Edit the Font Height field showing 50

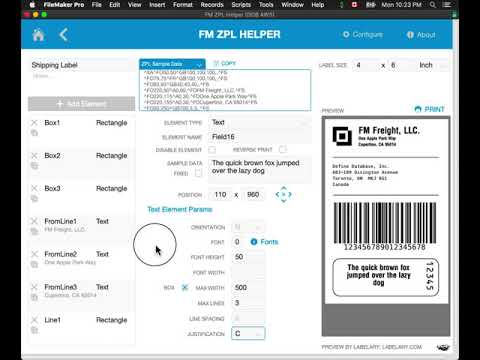(x=248, y=257)
